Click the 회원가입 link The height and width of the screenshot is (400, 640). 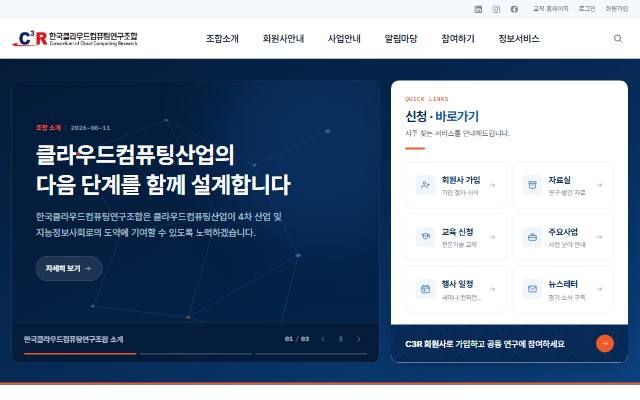(616, 9)
